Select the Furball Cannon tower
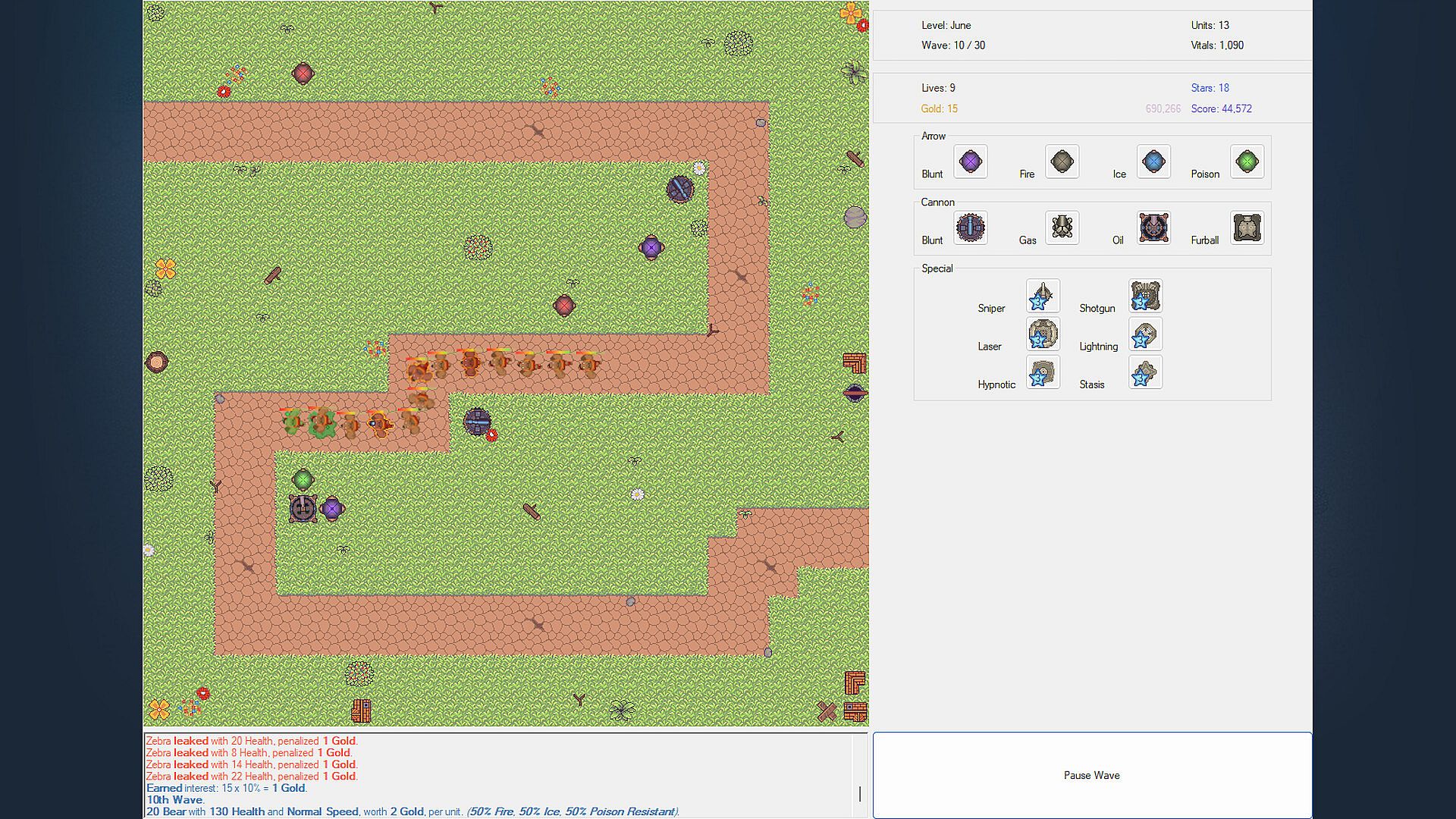This screenshot has height=819, width=1456. coord(1247,227)
